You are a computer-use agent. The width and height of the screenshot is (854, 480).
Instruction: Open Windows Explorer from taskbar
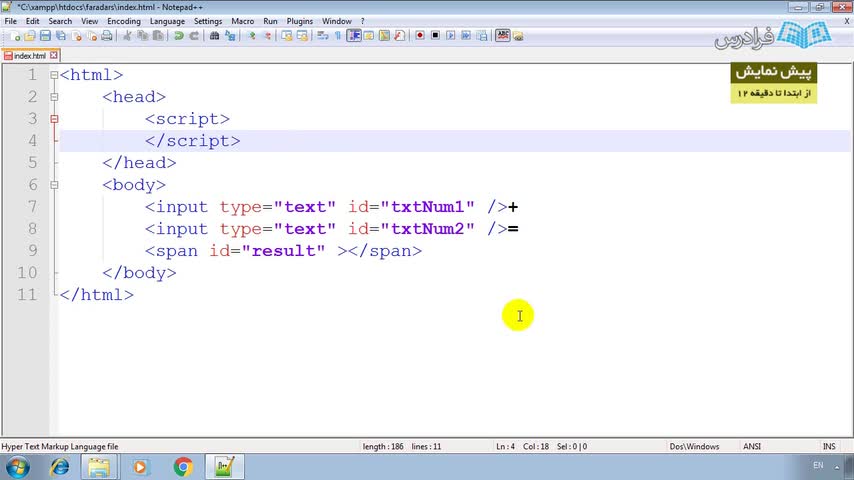pos(99,467)
